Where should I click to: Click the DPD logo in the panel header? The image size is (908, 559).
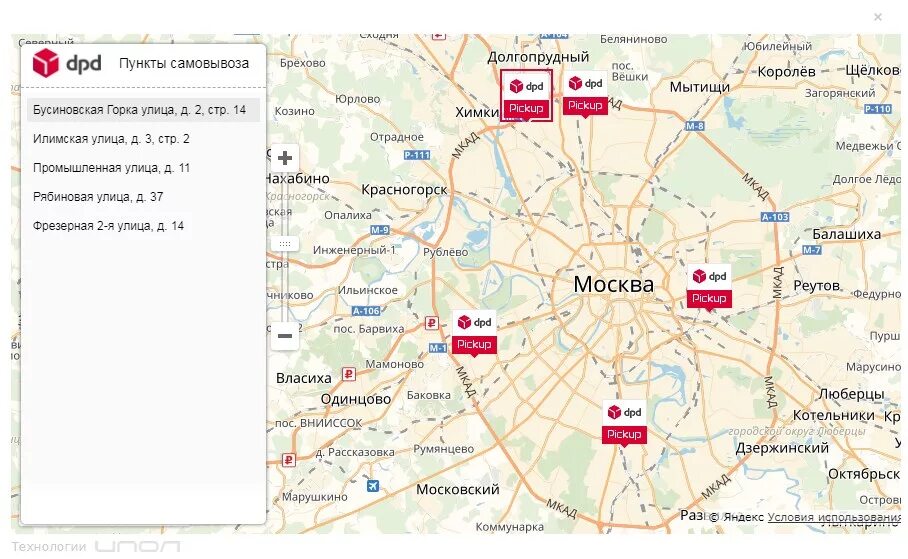pyautogui.click(x=67, y=63)
